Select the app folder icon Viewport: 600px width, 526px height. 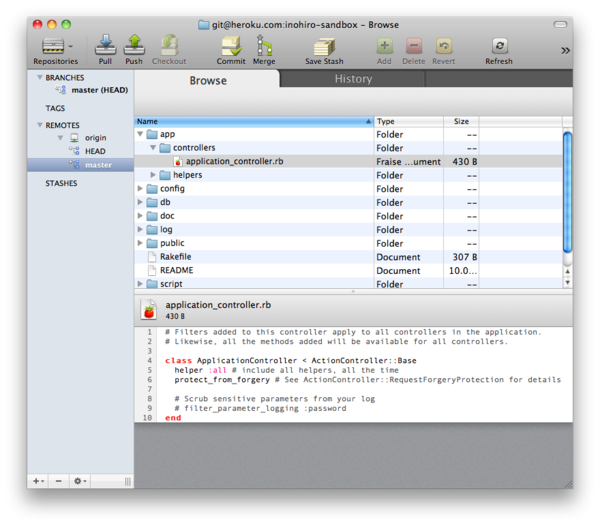[x=152, y=134]
